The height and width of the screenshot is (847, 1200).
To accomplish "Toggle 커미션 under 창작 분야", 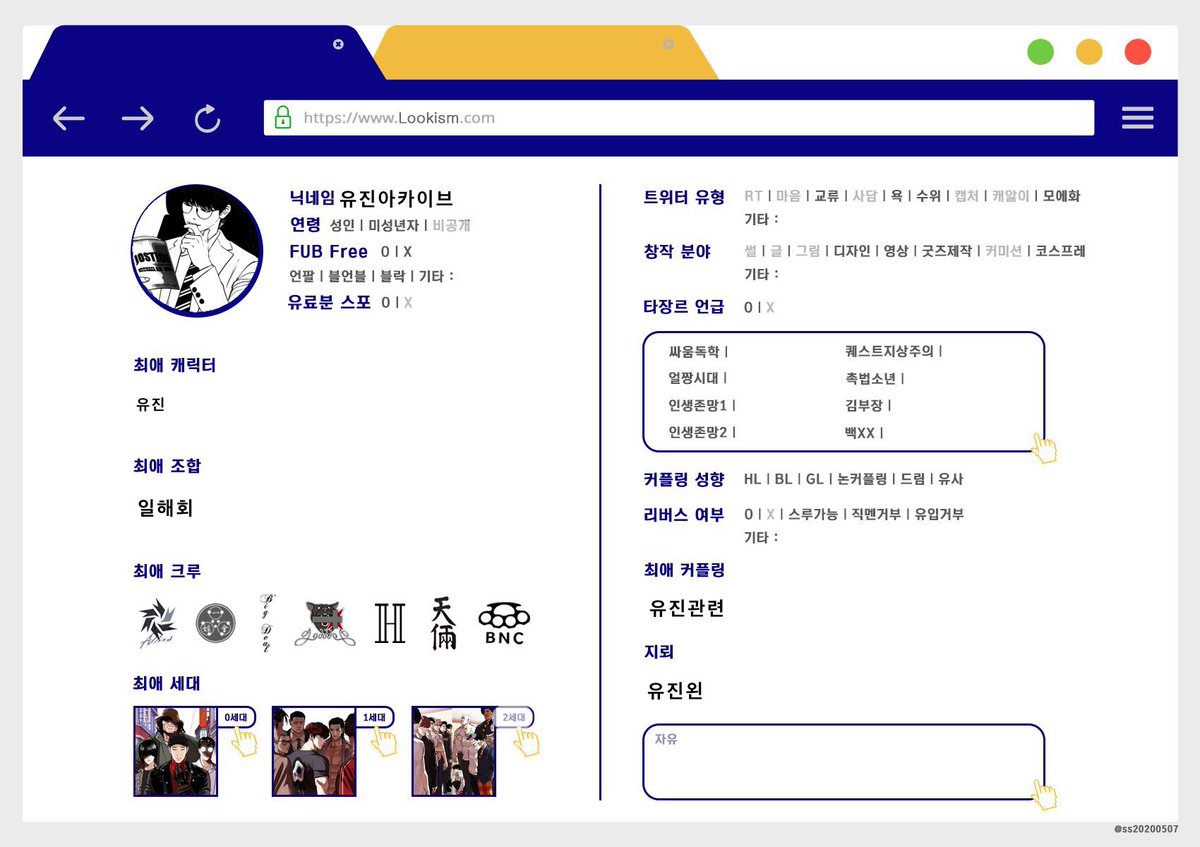I will 1004,251.
